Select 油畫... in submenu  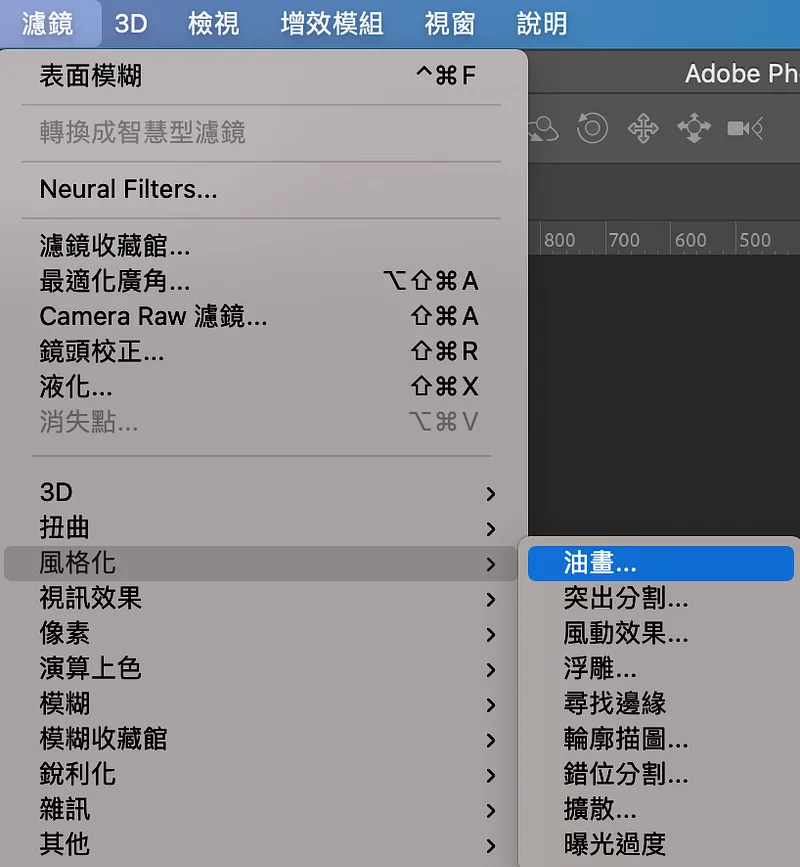click(661, 563)
